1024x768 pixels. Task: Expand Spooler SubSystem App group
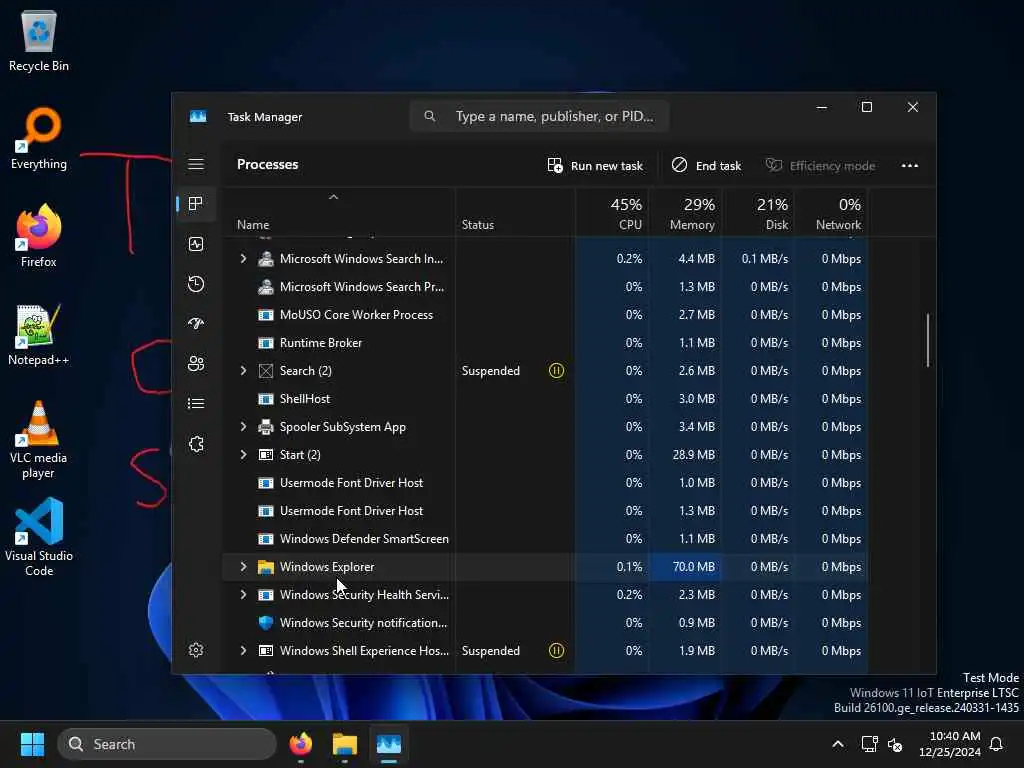tap(244, 426)
